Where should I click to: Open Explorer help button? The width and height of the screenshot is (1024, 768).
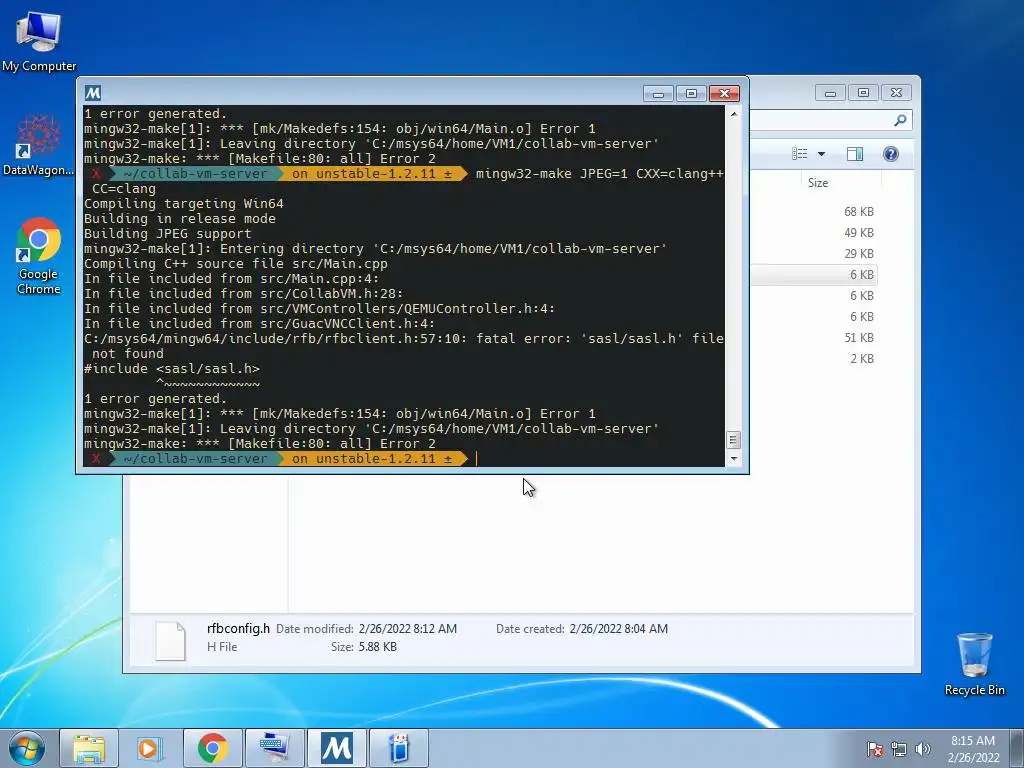click(891, 154)
